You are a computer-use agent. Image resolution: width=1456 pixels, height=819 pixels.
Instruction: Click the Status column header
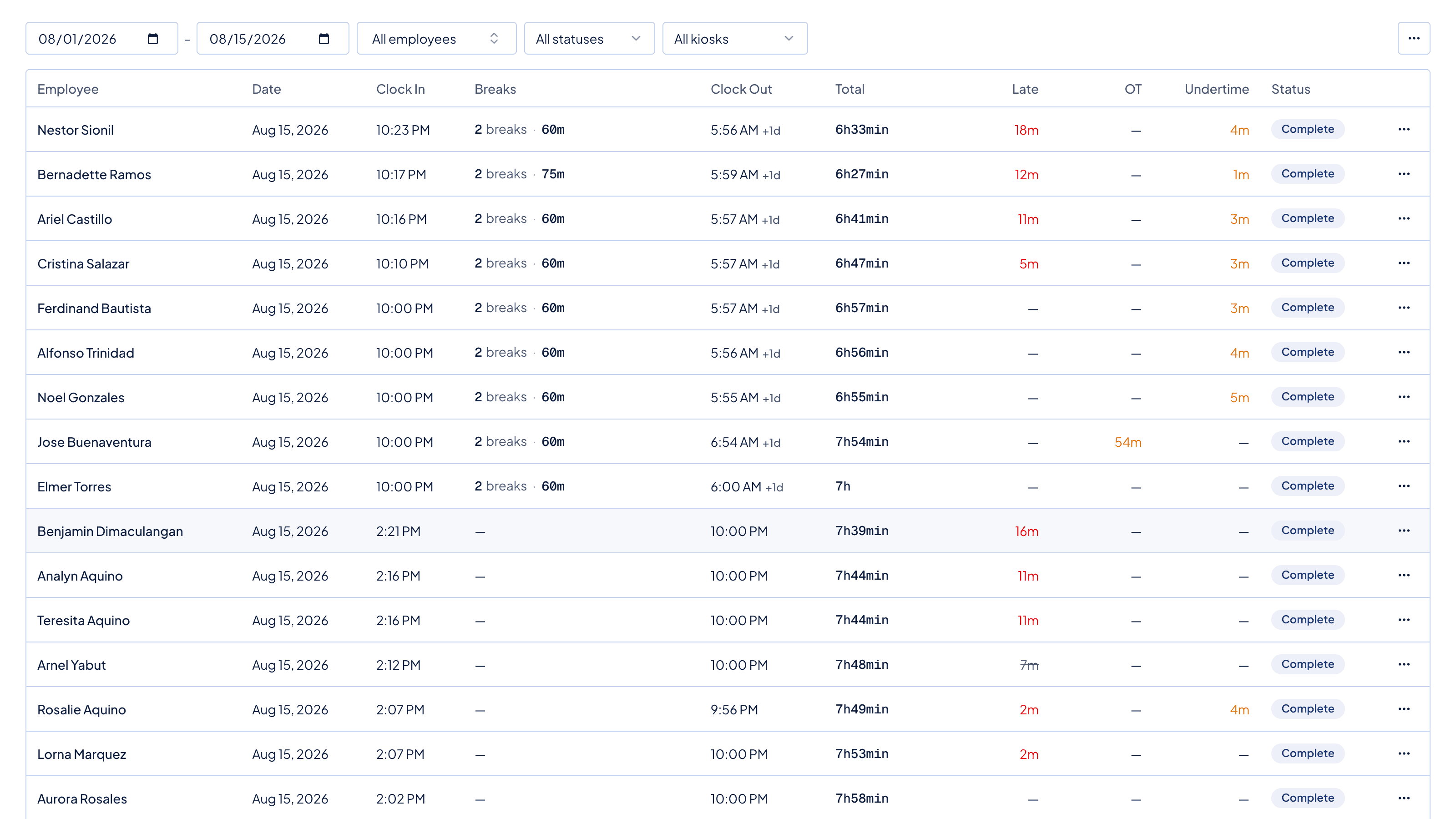click(1290, 89)
